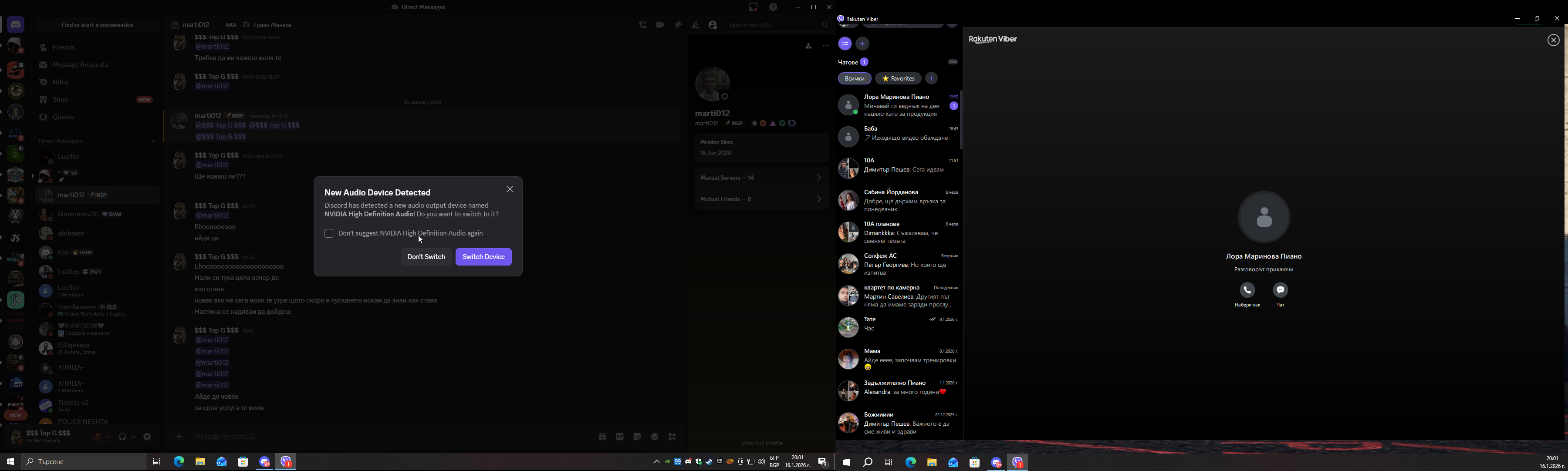This screenshot has width=1568, height=471.
Task: Start a voice call with marti012
Action: 643,25
